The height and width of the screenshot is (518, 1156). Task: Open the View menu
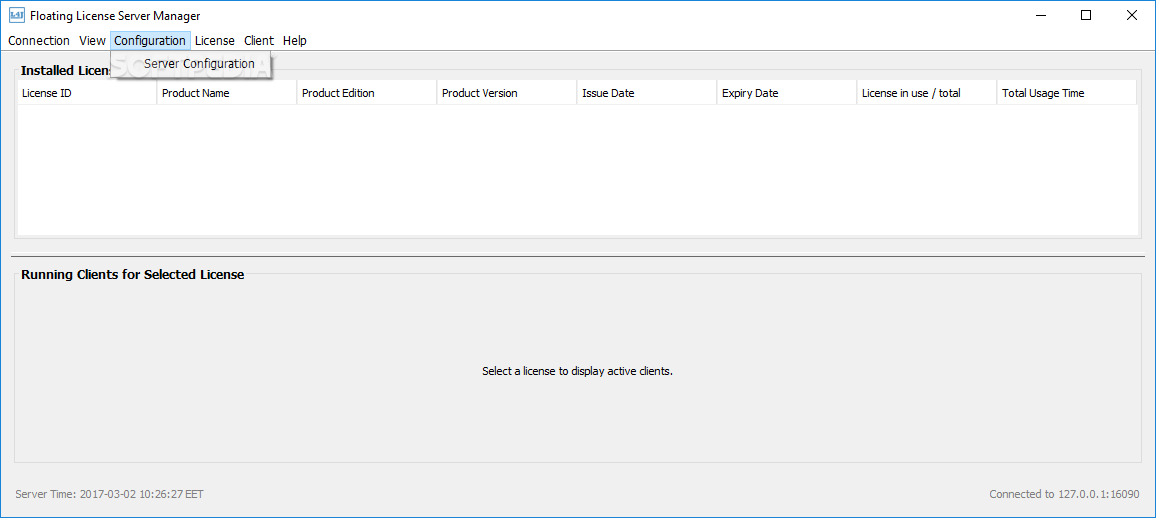click(x=92, y=41)
